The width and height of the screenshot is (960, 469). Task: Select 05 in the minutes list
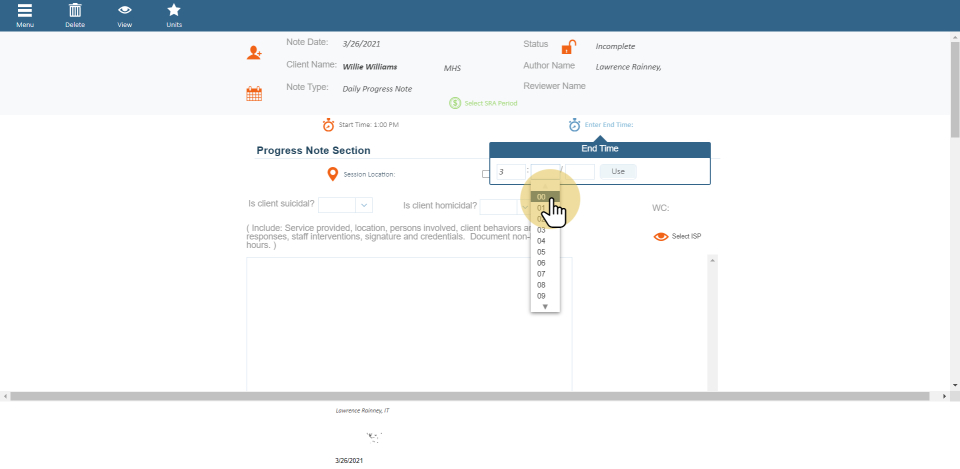point(541,252)
